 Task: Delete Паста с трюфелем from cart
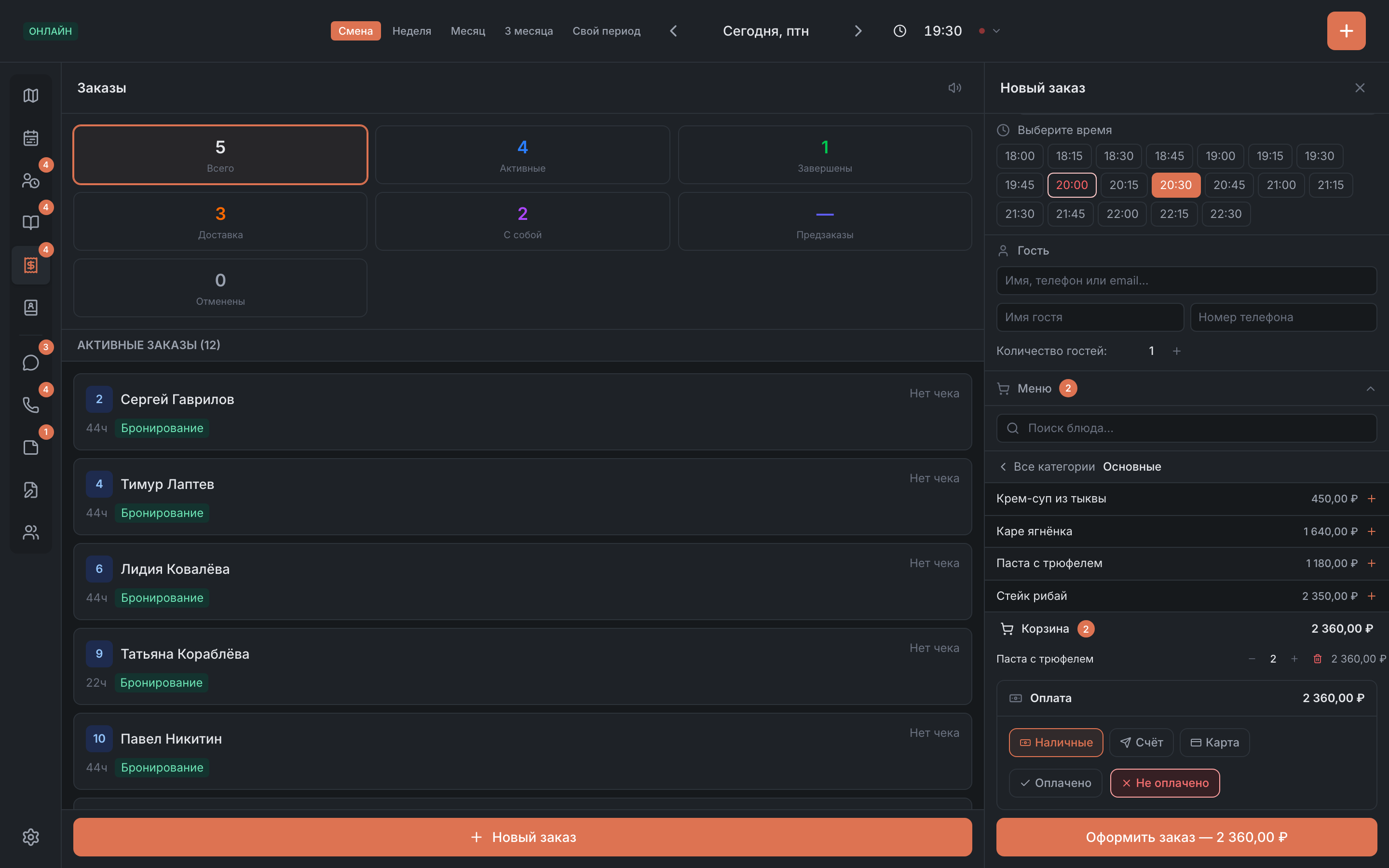[x=1317, y=659]
